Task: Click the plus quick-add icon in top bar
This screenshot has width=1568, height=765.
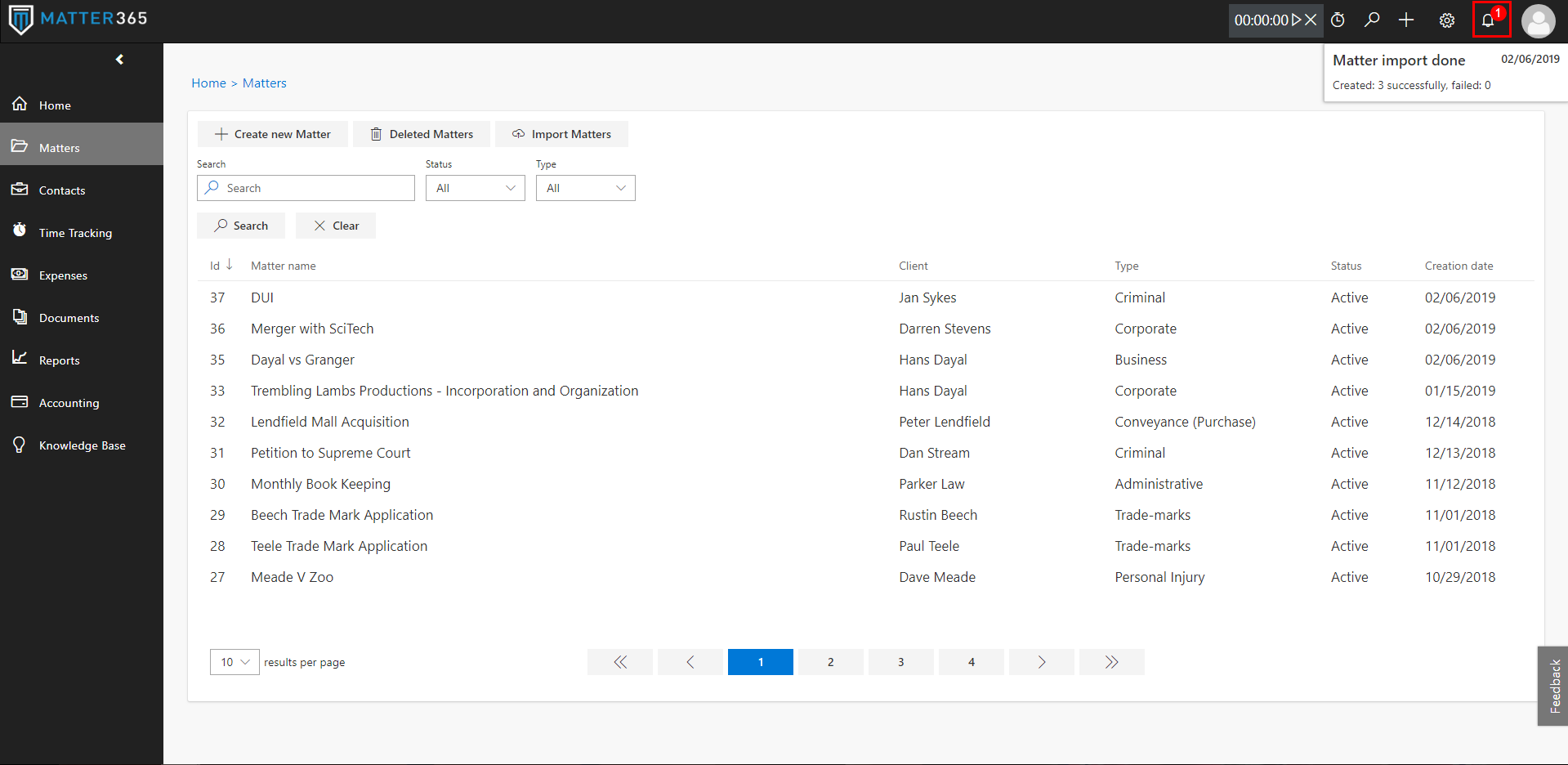Action: point(1406,20)
